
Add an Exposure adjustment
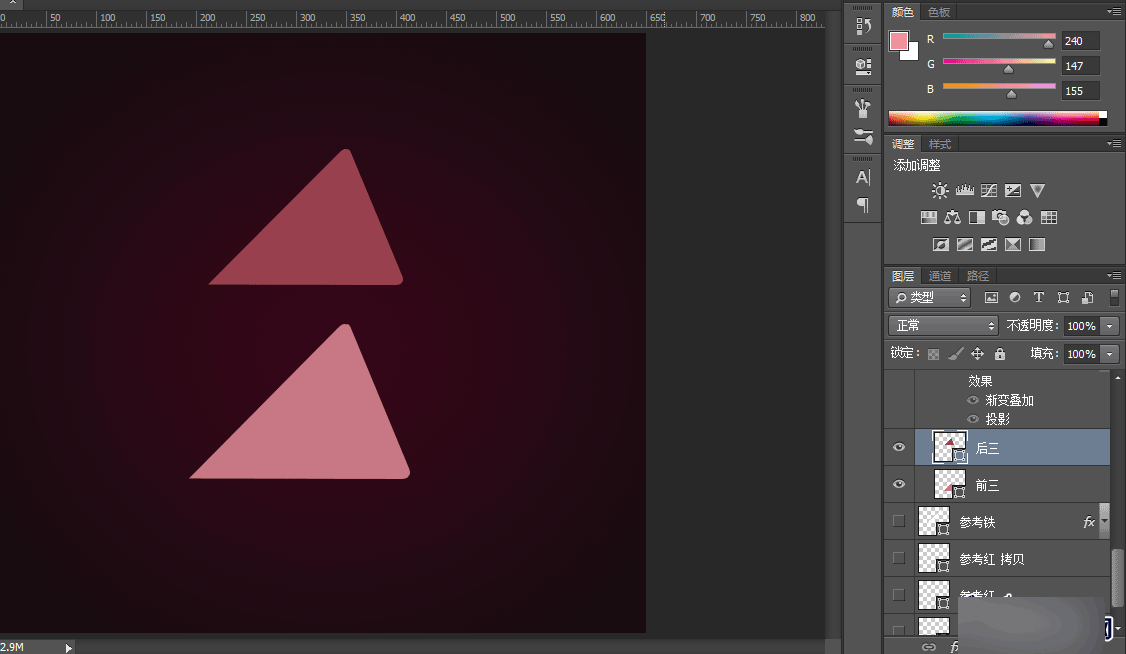(x=1013, y=190)
